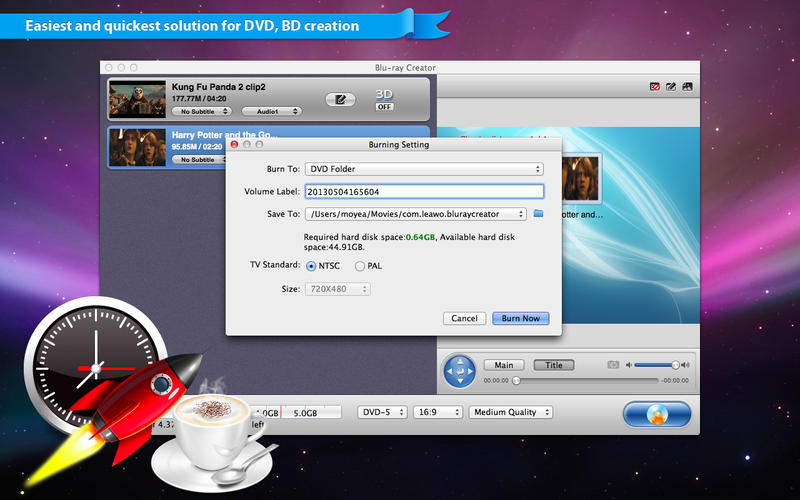800x500 pixels.
Task: Click the edit video icon for Kung Fu Panda
Action: click(x=341, y=99)
